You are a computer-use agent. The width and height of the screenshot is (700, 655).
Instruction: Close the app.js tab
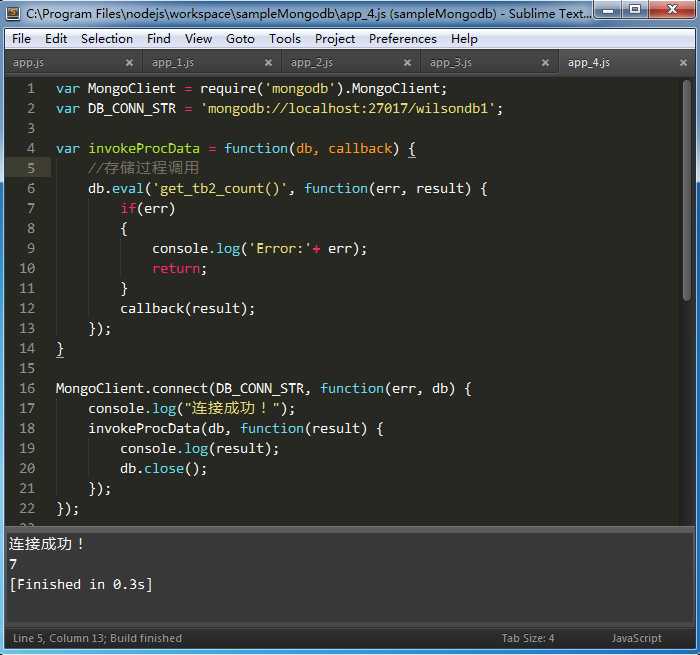tap(129, 63)
